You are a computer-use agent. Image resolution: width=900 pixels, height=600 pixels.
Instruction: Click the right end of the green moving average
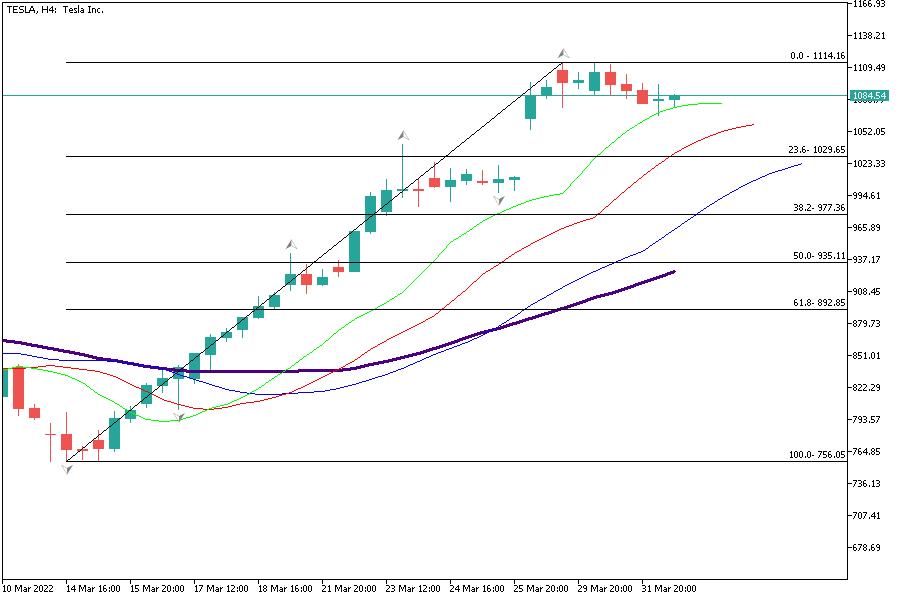pyautogui.click(x=718, y=103)
